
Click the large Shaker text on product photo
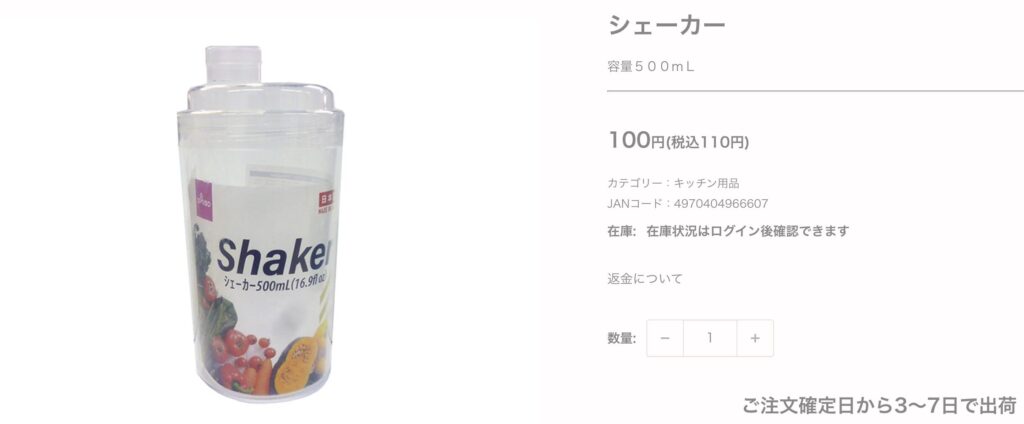tap(273, 256)
